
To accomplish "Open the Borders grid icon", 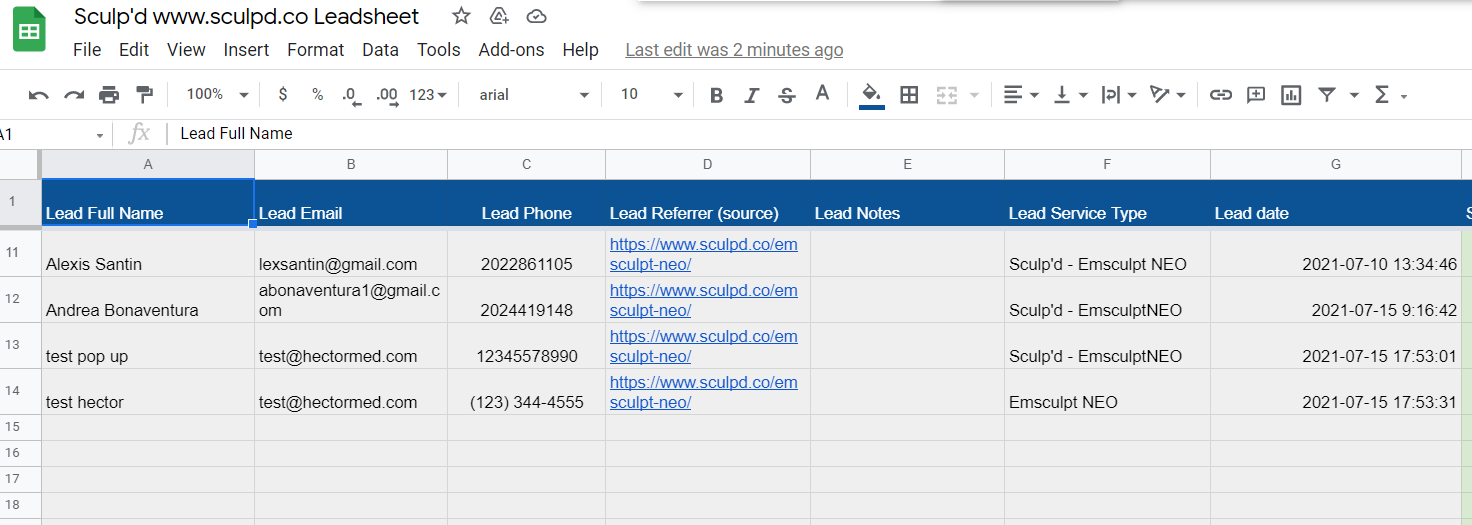I will pos(909,95).
